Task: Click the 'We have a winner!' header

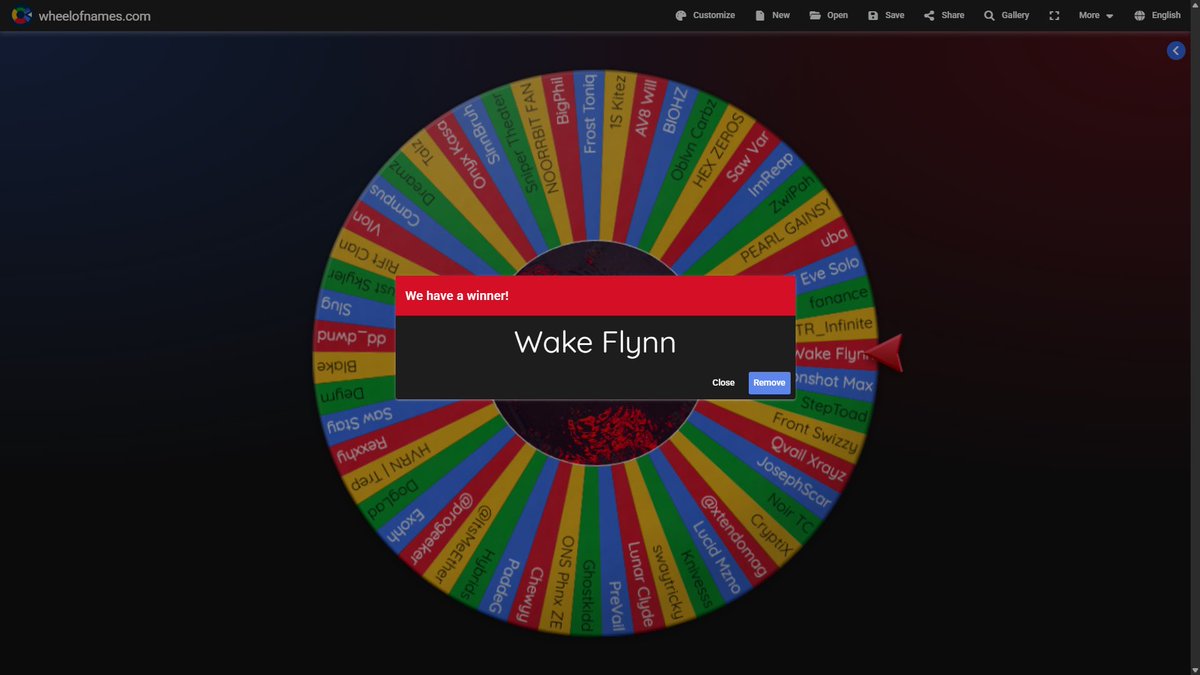Action: [457, 296]
